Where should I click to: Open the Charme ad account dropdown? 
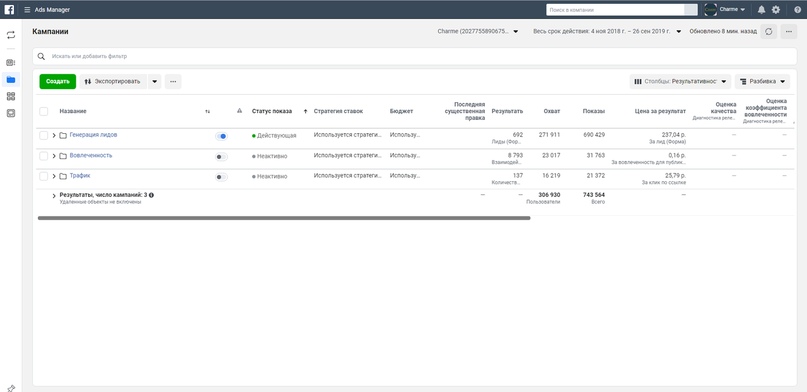pyautogui.click(x=478, y=31)
